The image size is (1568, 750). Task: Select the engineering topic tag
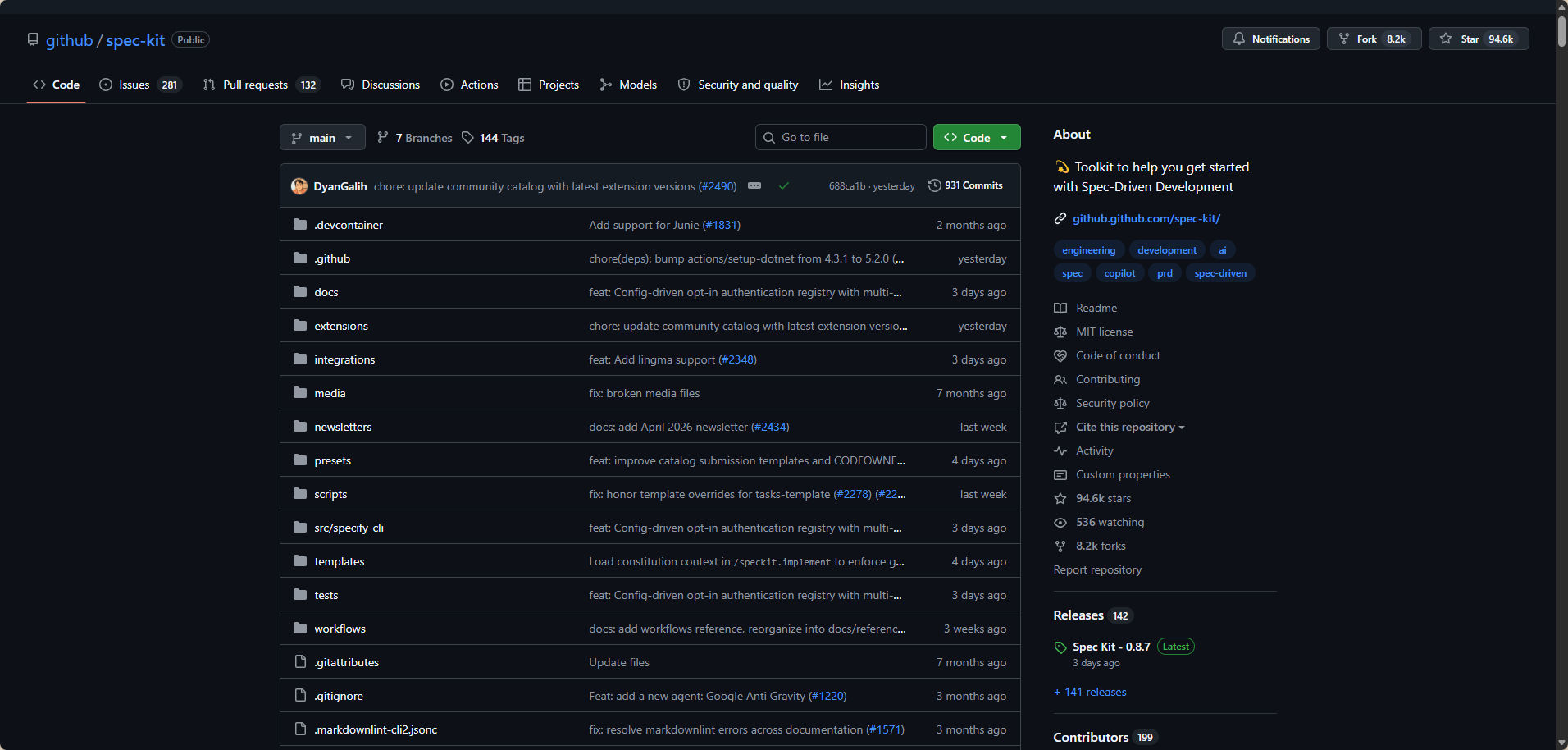(x=1088, y=250)
